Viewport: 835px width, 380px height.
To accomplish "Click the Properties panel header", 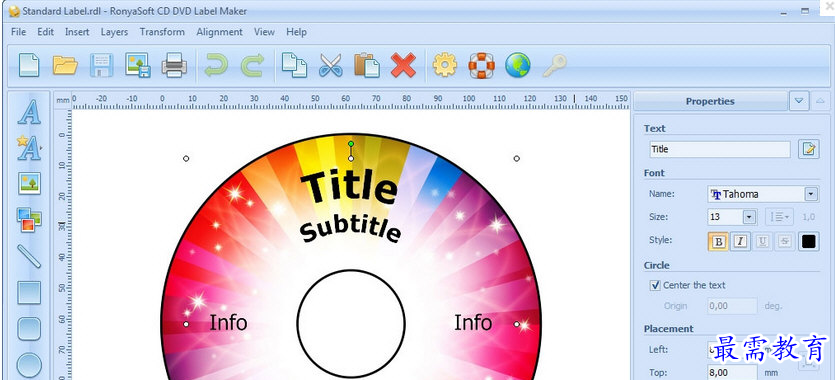I will [x=710, y=101].
